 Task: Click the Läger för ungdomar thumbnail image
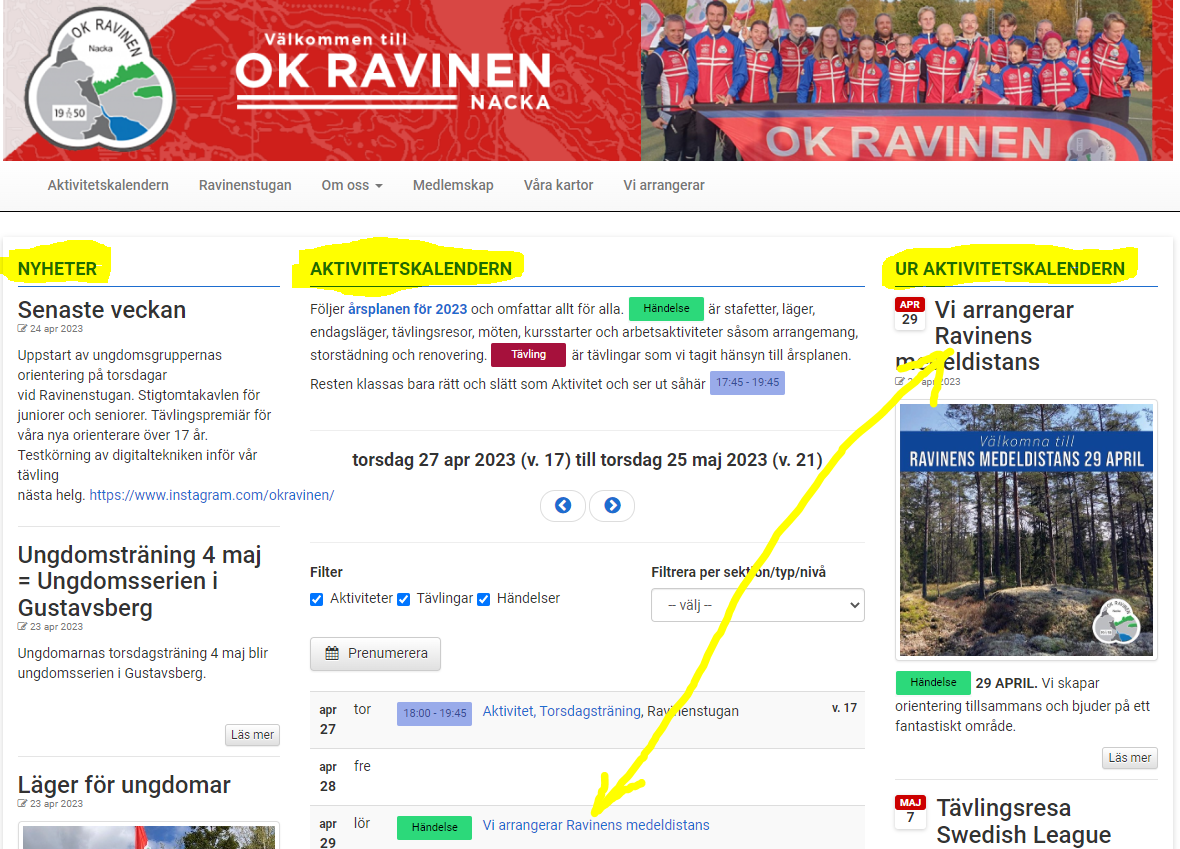click(149, 835)
